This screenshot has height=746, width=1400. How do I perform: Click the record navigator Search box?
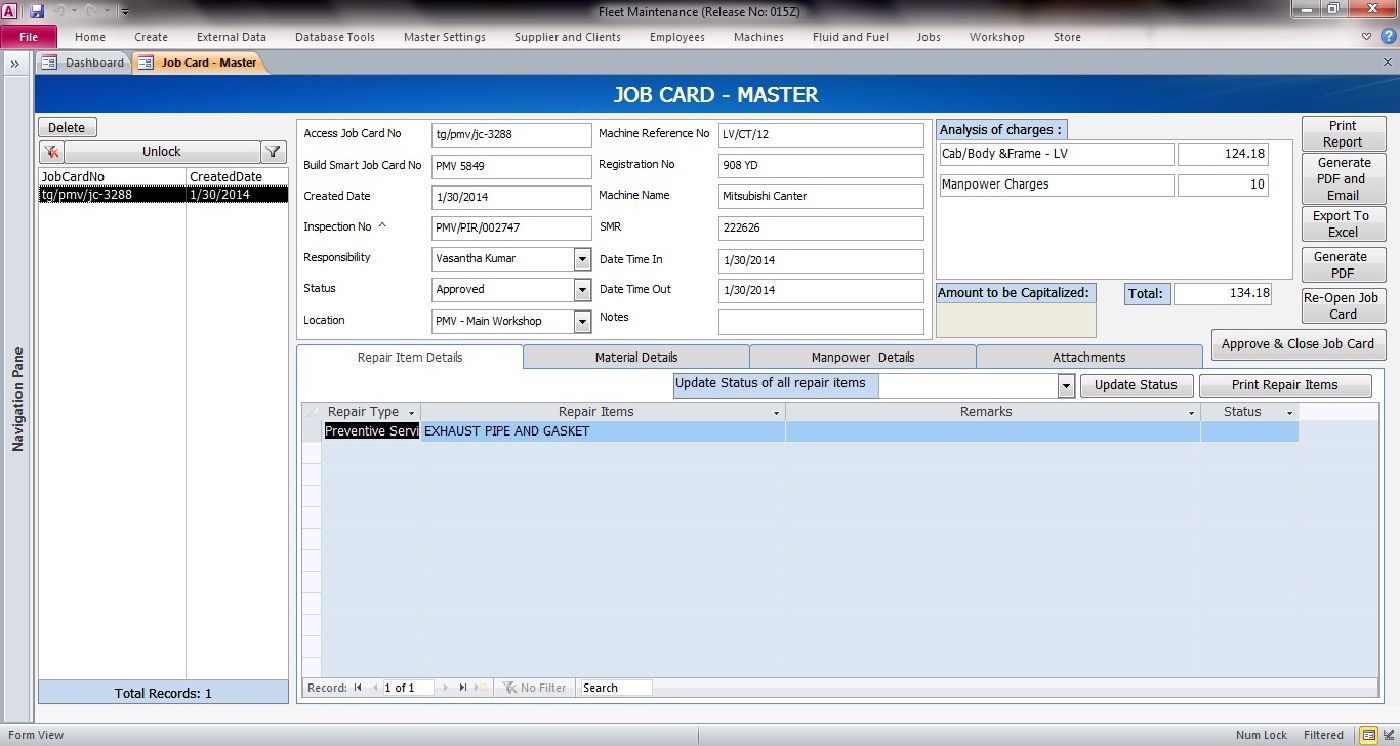615,688
